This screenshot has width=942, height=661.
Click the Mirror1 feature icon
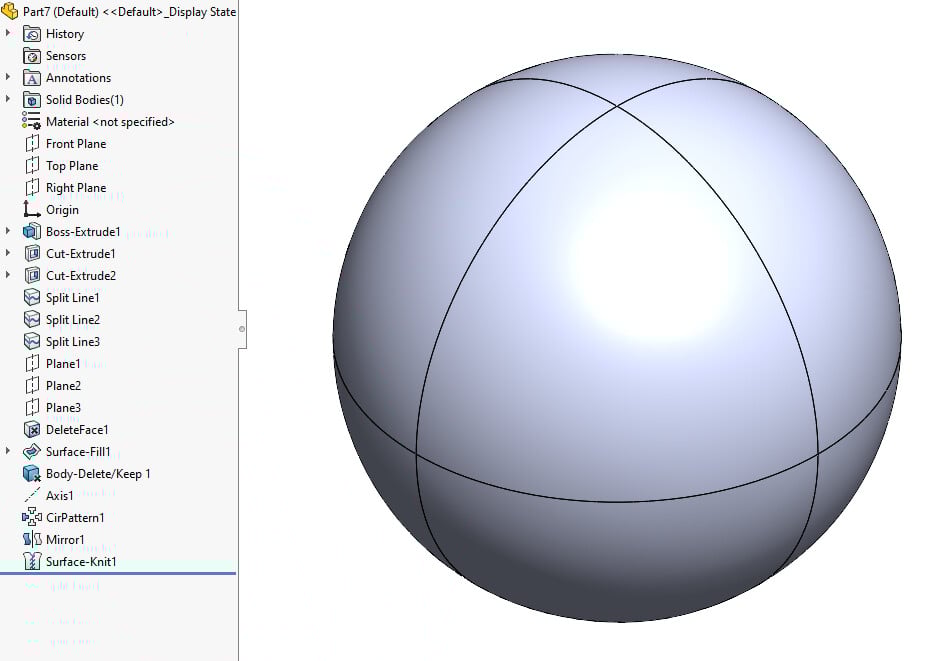[32, 540]
